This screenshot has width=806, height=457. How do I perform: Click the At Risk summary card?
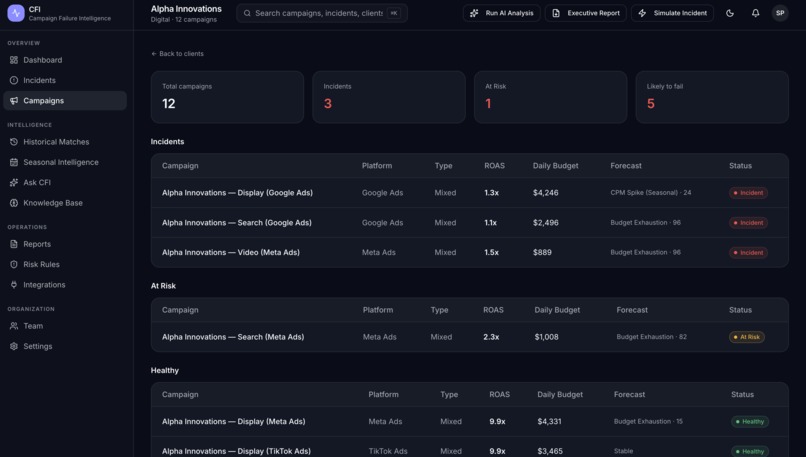pos(551,97)
